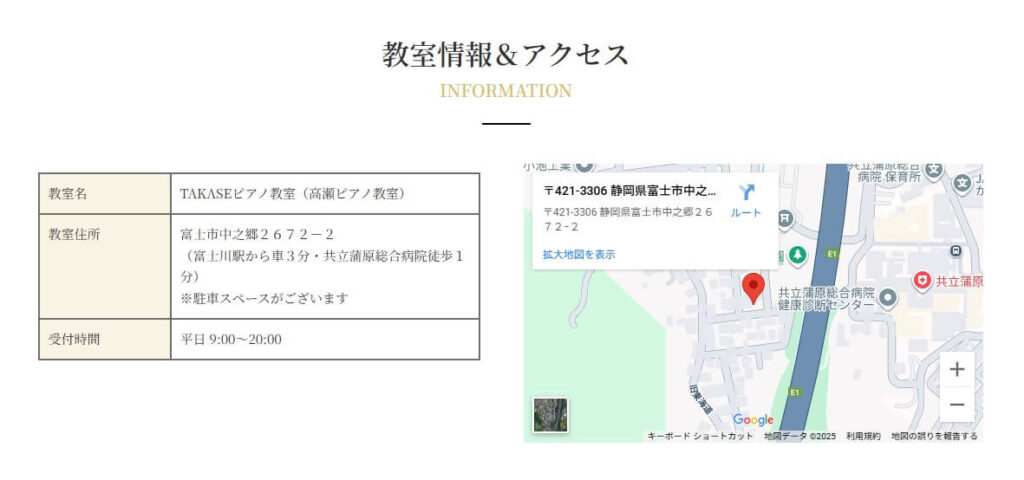Click the TAKASEピアノ教室 name cell
The height and width of the screenshot is (480, 1024).
click(x=292, y=194)
